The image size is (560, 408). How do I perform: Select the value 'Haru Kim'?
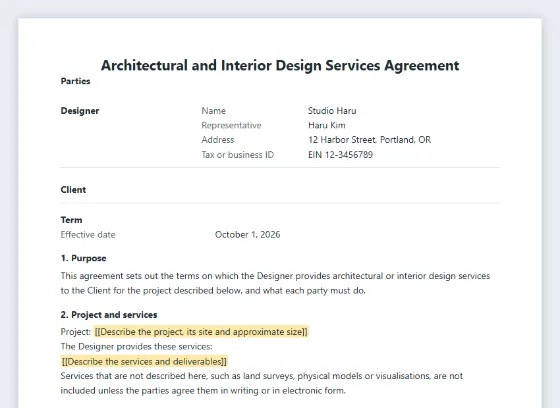tap(327, 125)
